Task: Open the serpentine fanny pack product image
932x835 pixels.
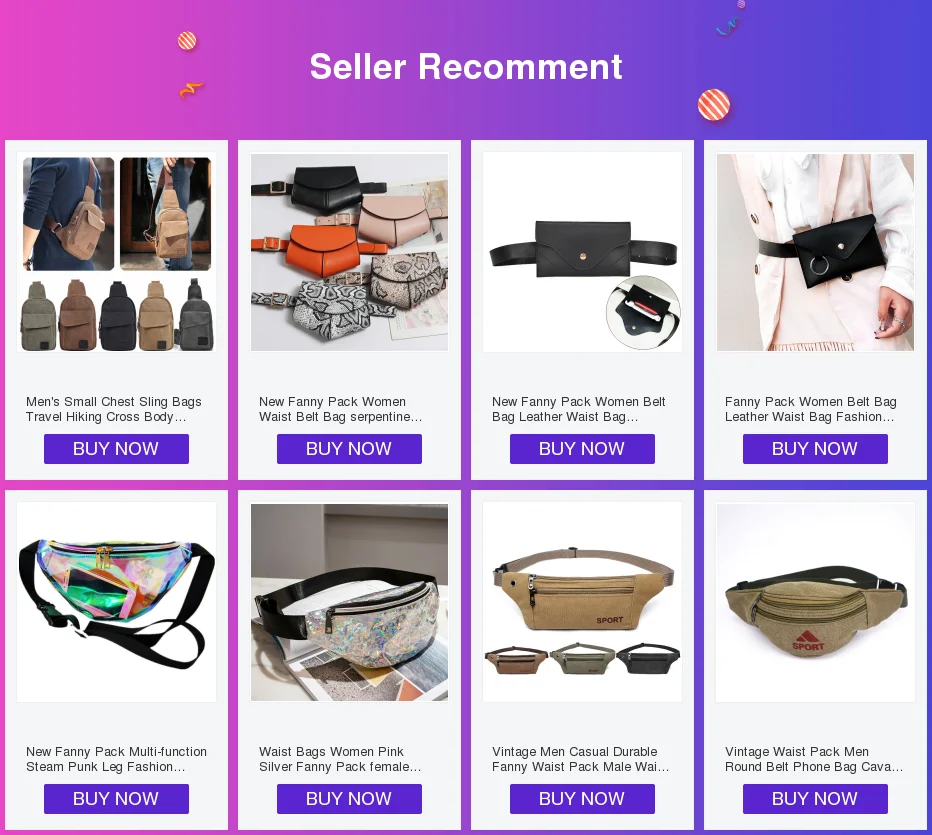Action: tap(350, 253)
